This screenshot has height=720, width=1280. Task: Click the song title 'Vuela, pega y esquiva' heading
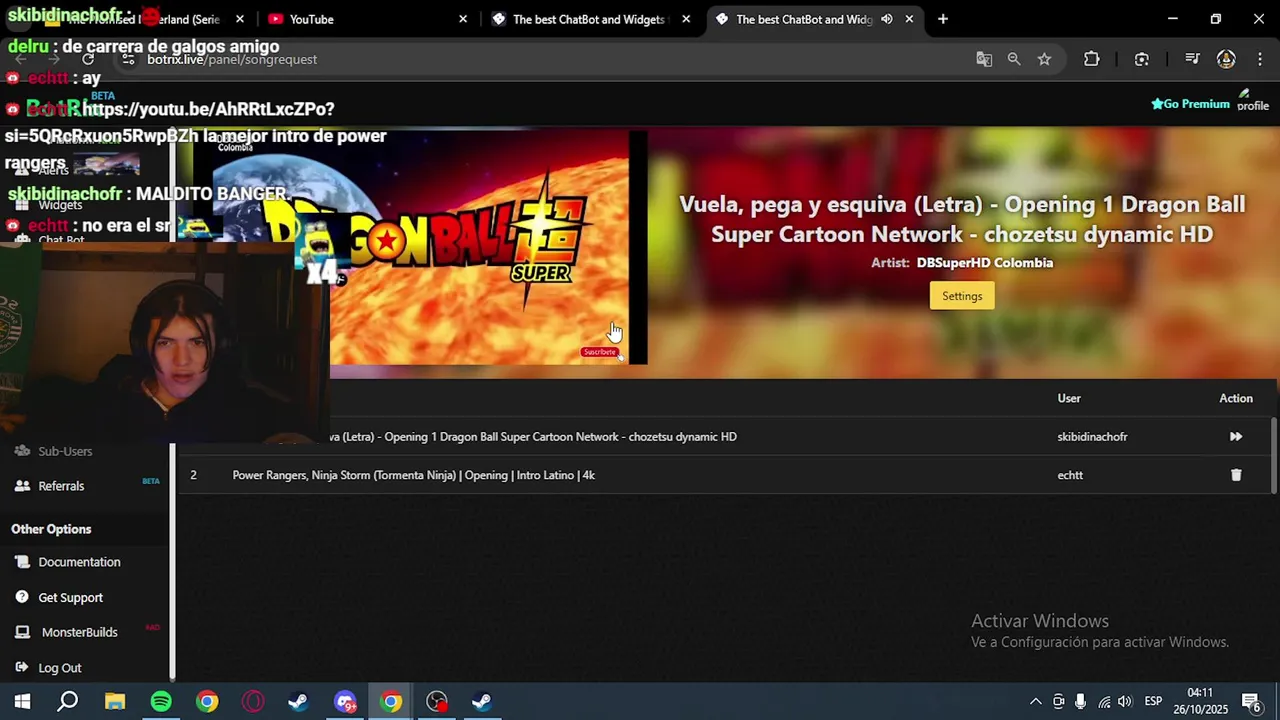pos(962,219)
